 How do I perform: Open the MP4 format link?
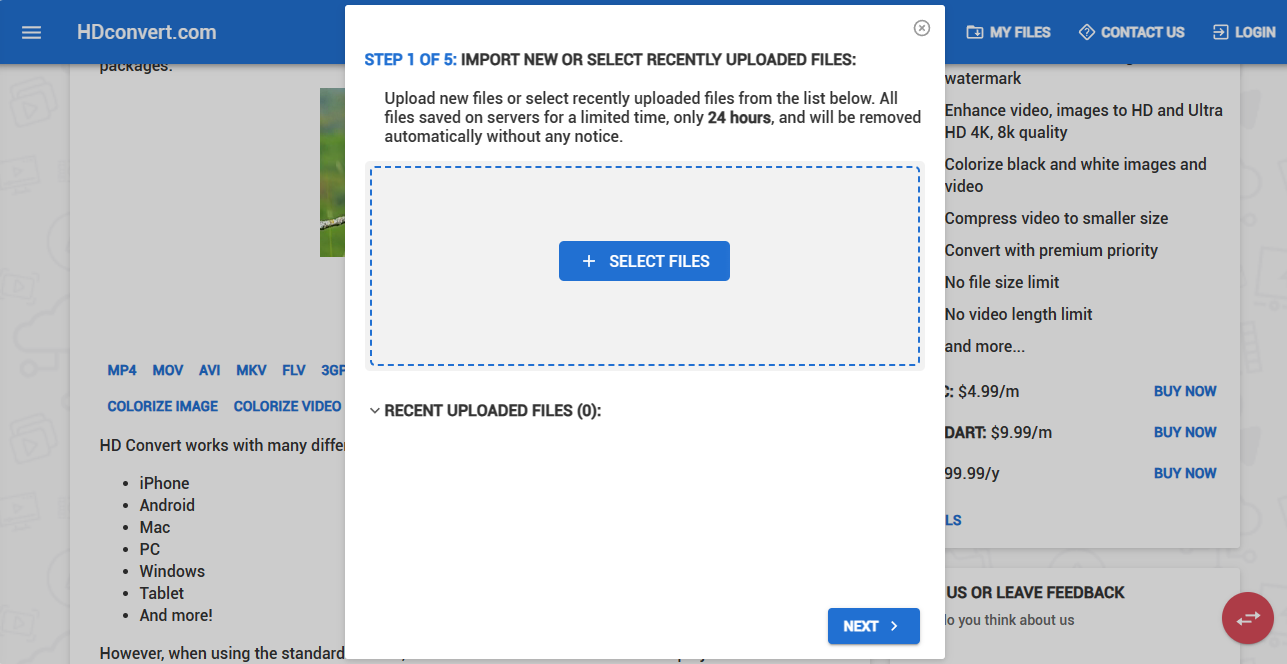[122, 370]
